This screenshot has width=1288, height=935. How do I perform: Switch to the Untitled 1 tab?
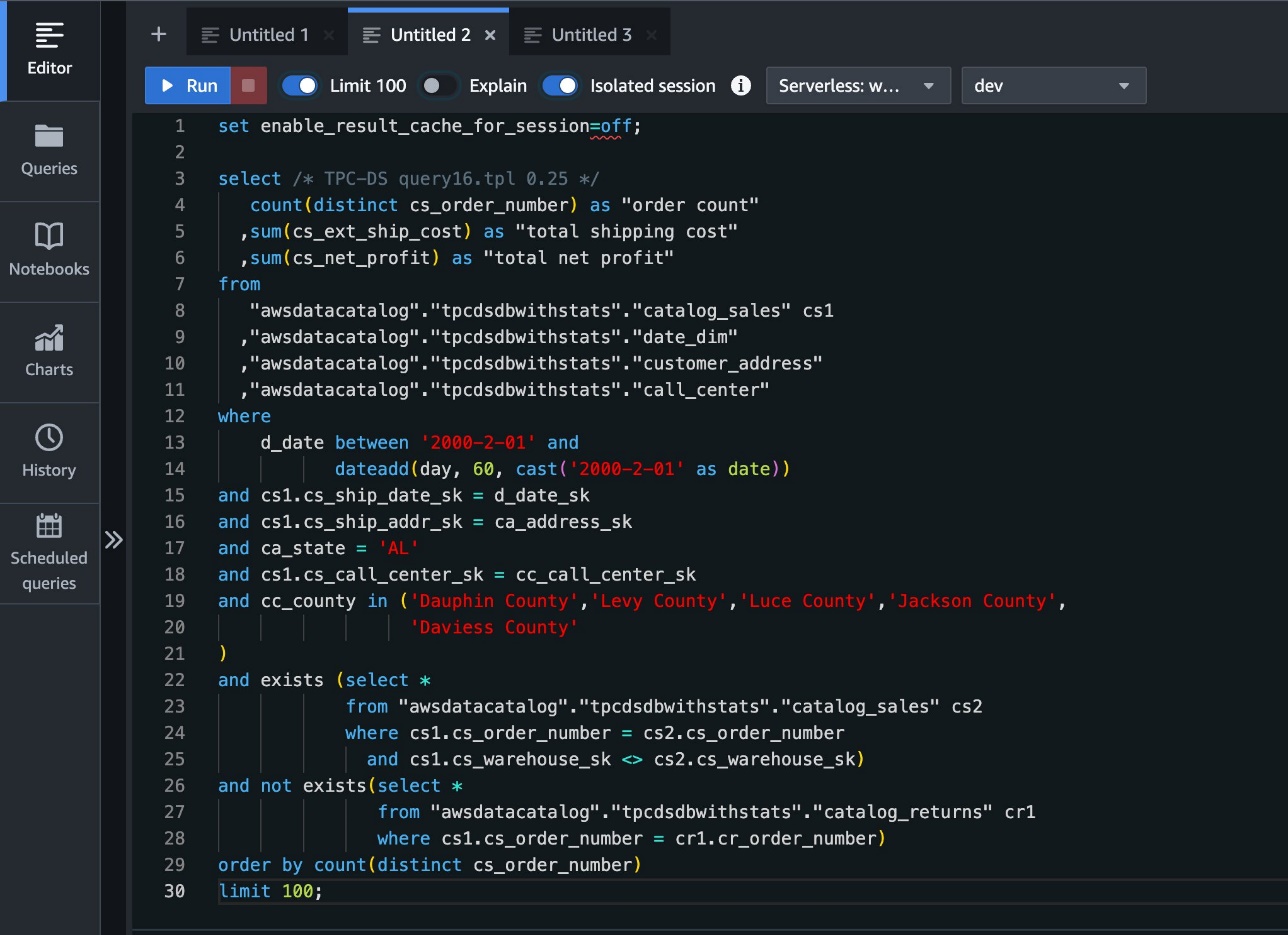[268, 35]
